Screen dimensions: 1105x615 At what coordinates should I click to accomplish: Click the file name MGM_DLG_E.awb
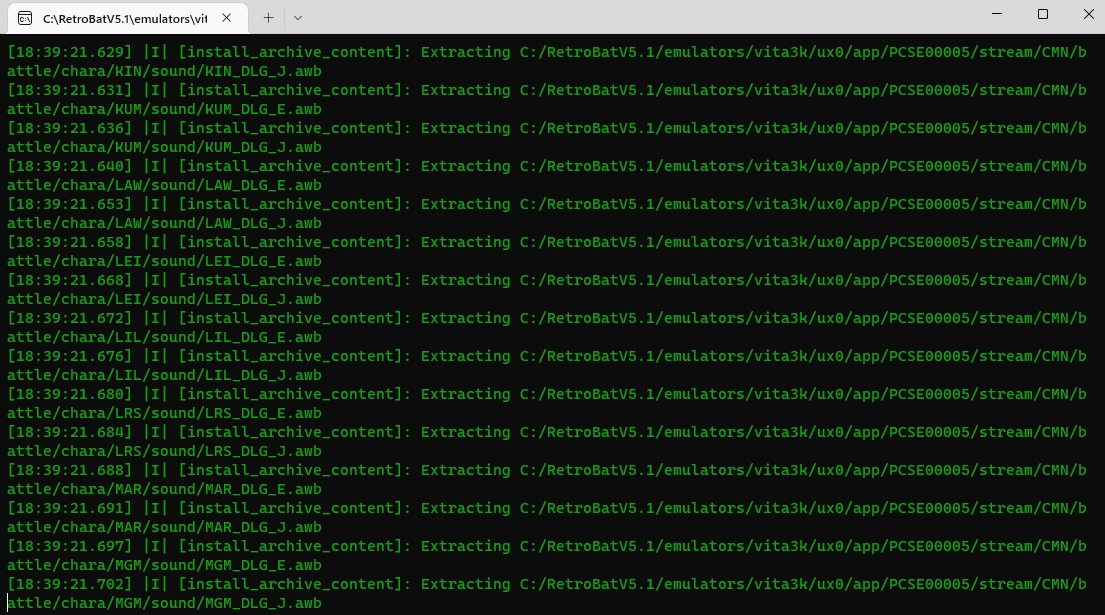[264, 566]
